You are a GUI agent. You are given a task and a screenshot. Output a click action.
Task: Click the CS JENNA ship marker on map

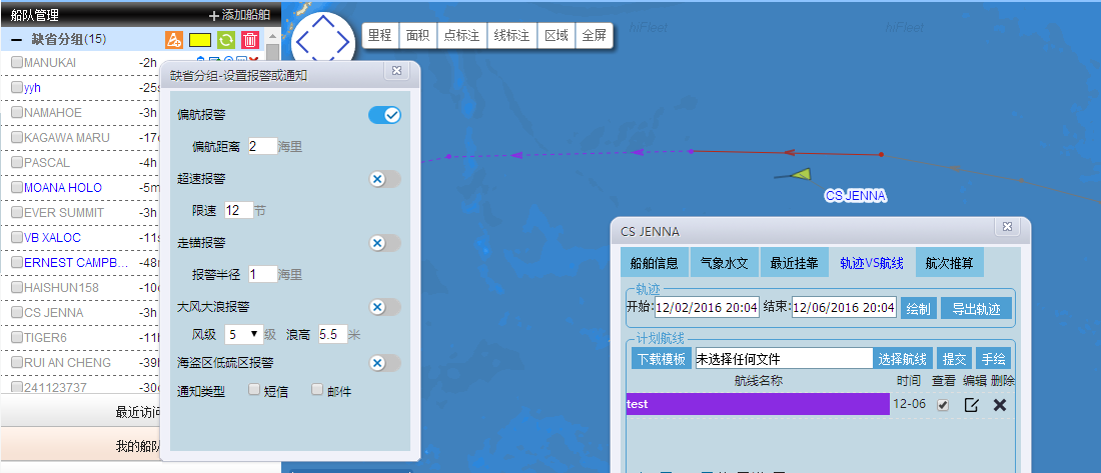pos(797,175)
